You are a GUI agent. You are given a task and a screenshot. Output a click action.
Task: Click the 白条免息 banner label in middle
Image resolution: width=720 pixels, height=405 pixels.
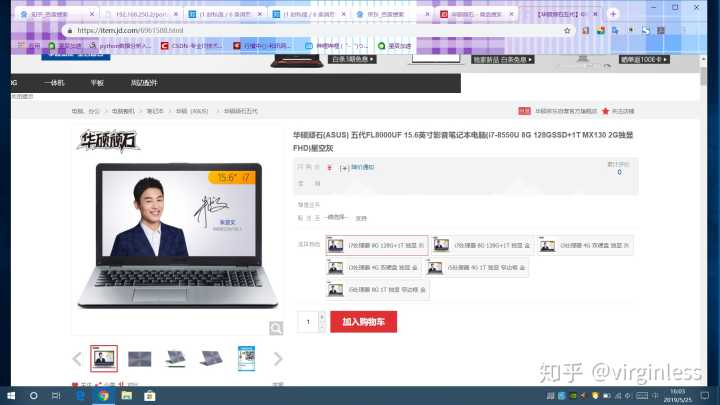click(503, 60)
